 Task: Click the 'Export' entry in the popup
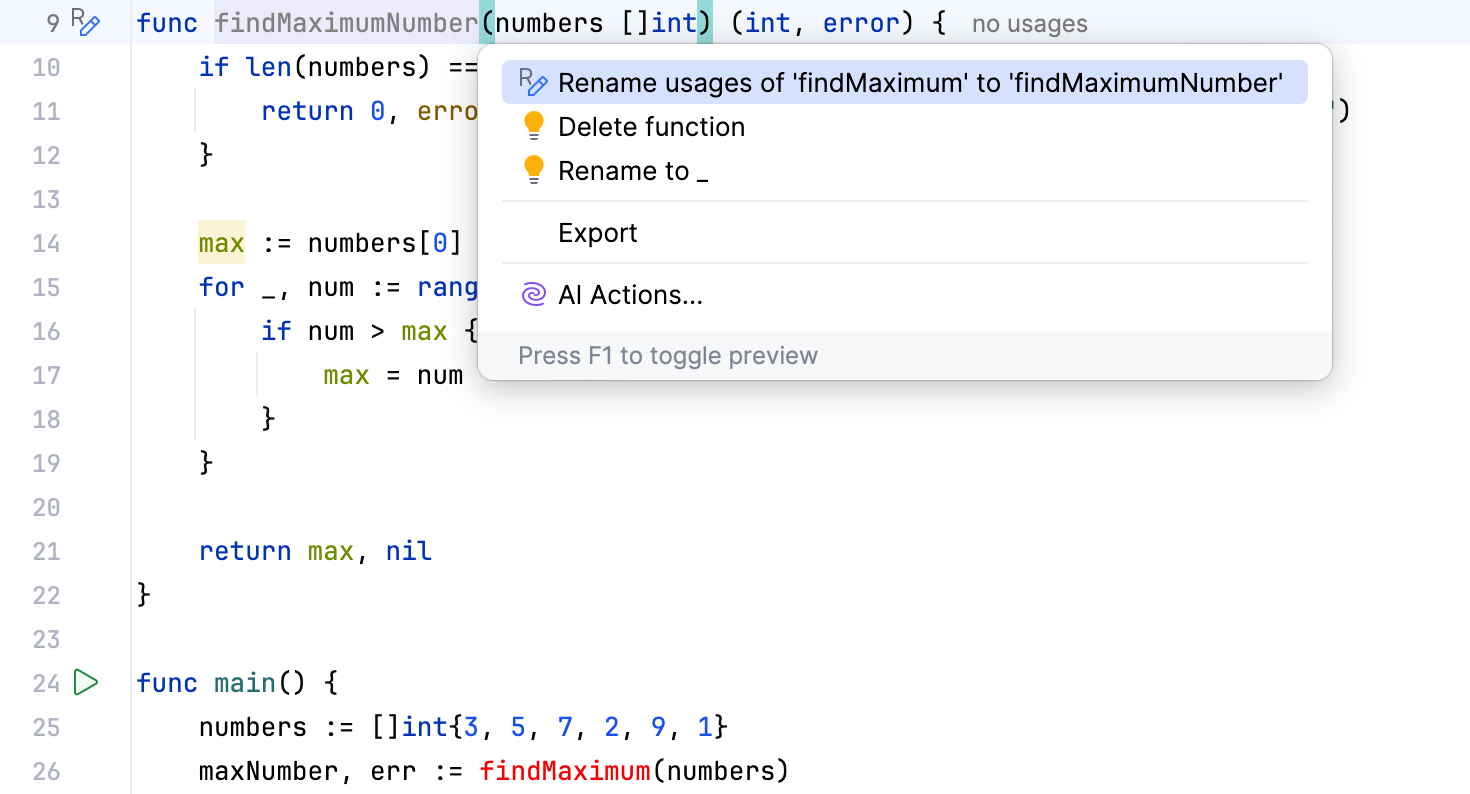(x=597, y=232)
